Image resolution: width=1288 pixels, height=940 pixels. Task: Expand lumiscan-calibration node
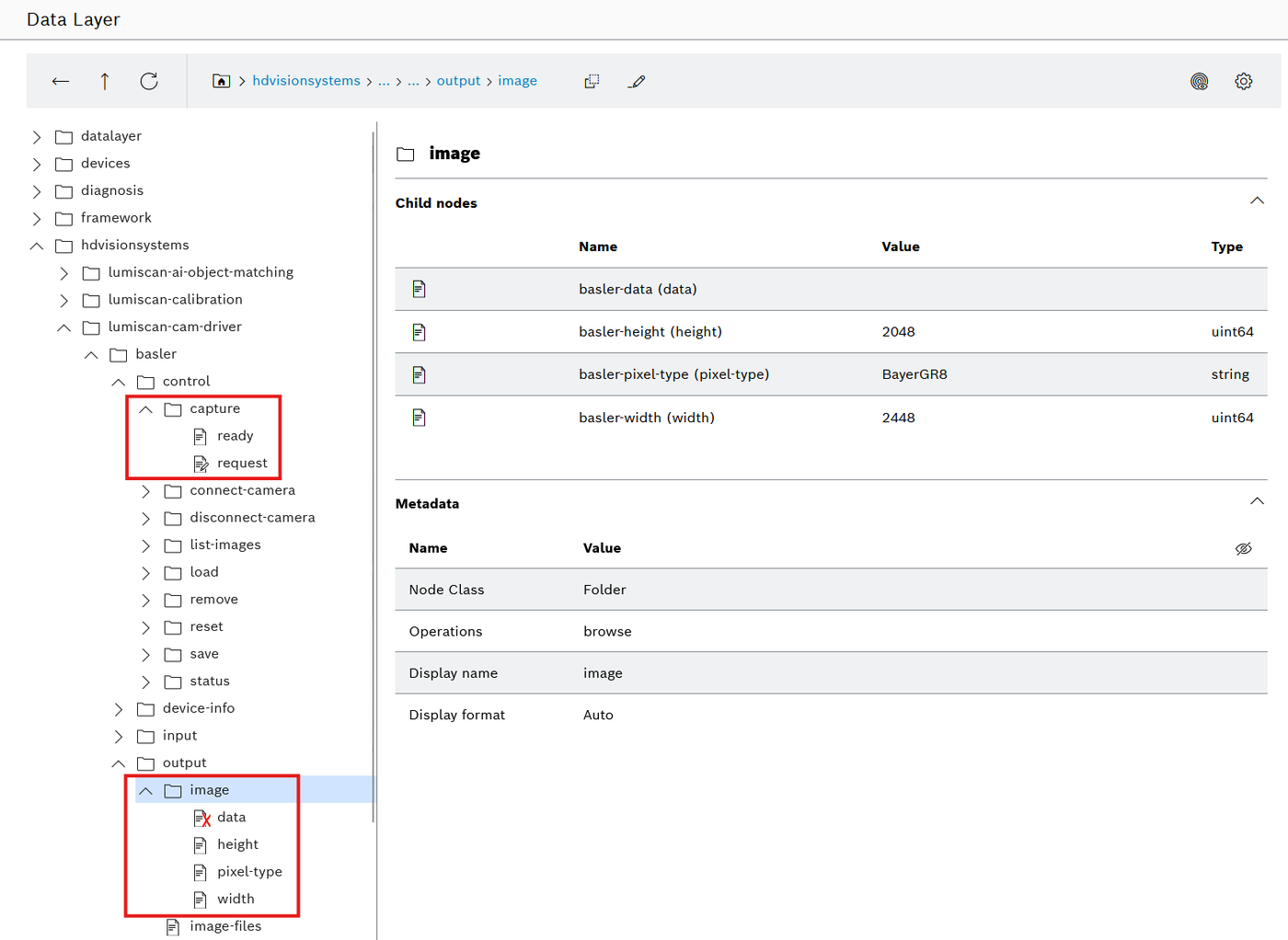(x=63, y=300)
